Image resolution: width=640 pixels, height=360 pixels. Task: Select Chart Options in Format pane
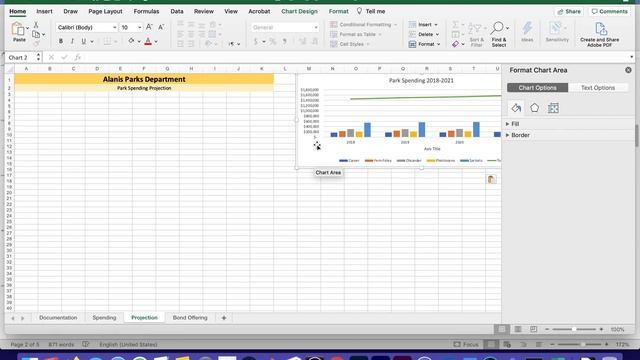click(x=537, y=88)
